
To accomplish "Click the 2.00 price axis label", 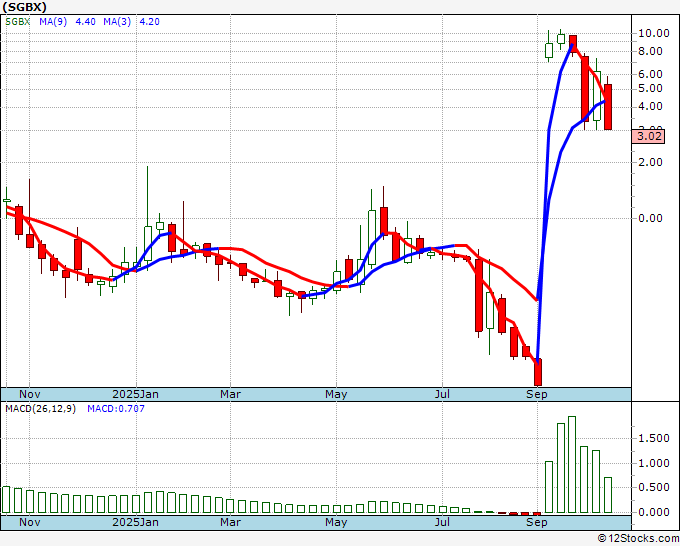I will point(651,162).
